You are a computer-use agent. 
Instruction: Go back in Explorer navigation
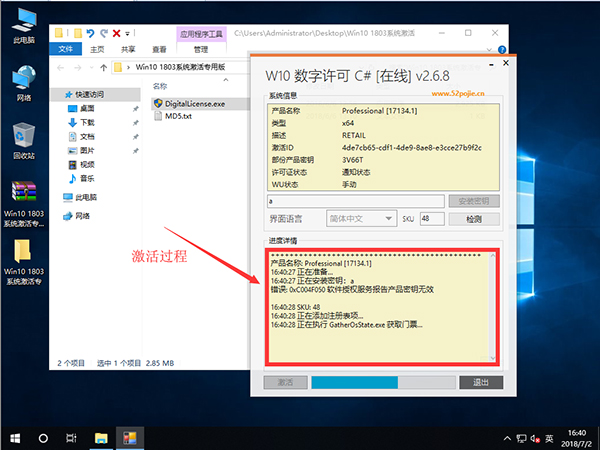click(60, 68)
